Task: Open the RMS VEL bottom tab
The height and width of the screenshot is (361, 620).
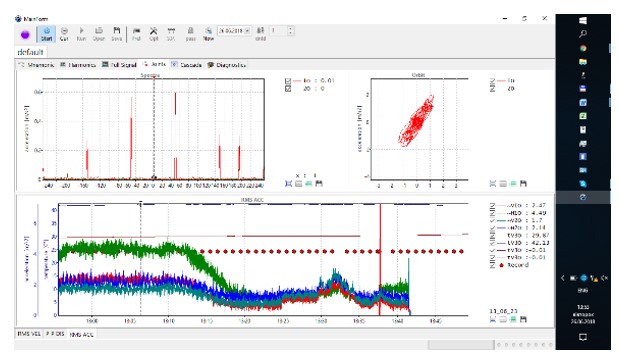Action: [x=29, y=334]
